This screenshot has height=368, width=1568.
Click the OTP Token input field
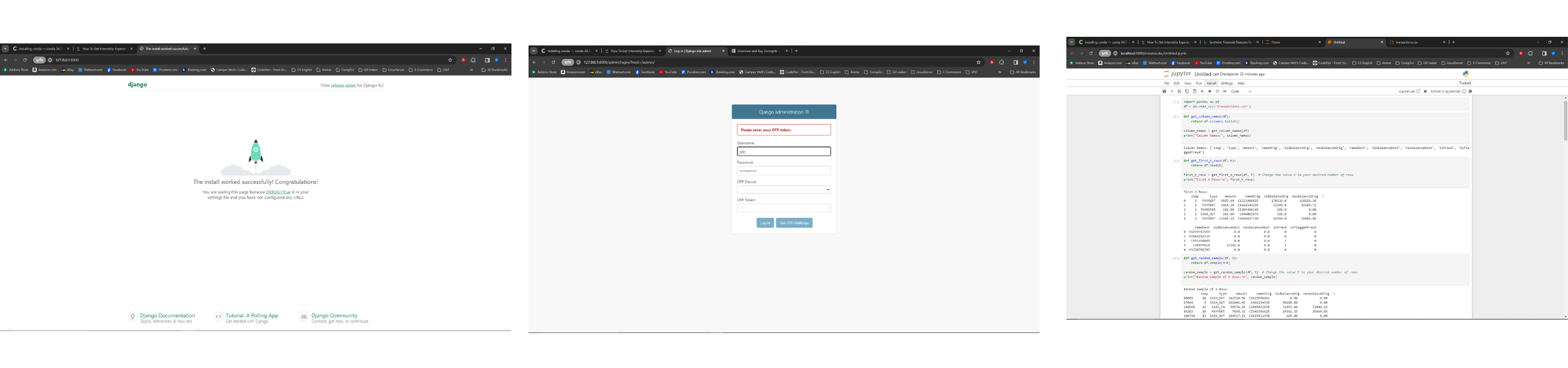pos(783,208)
